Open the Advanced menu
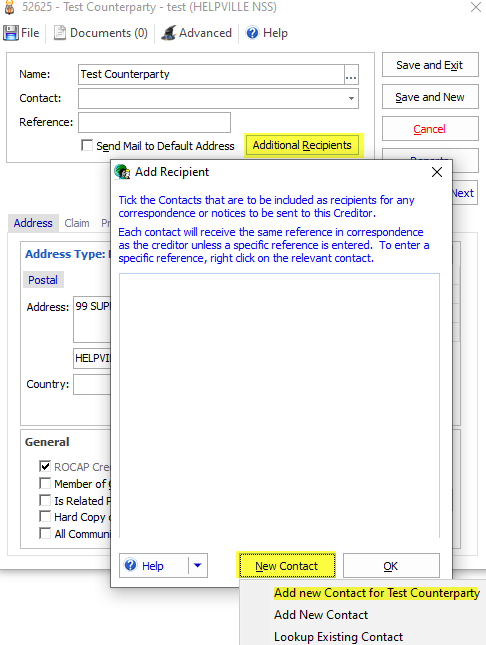 click(x=197, y=33)
